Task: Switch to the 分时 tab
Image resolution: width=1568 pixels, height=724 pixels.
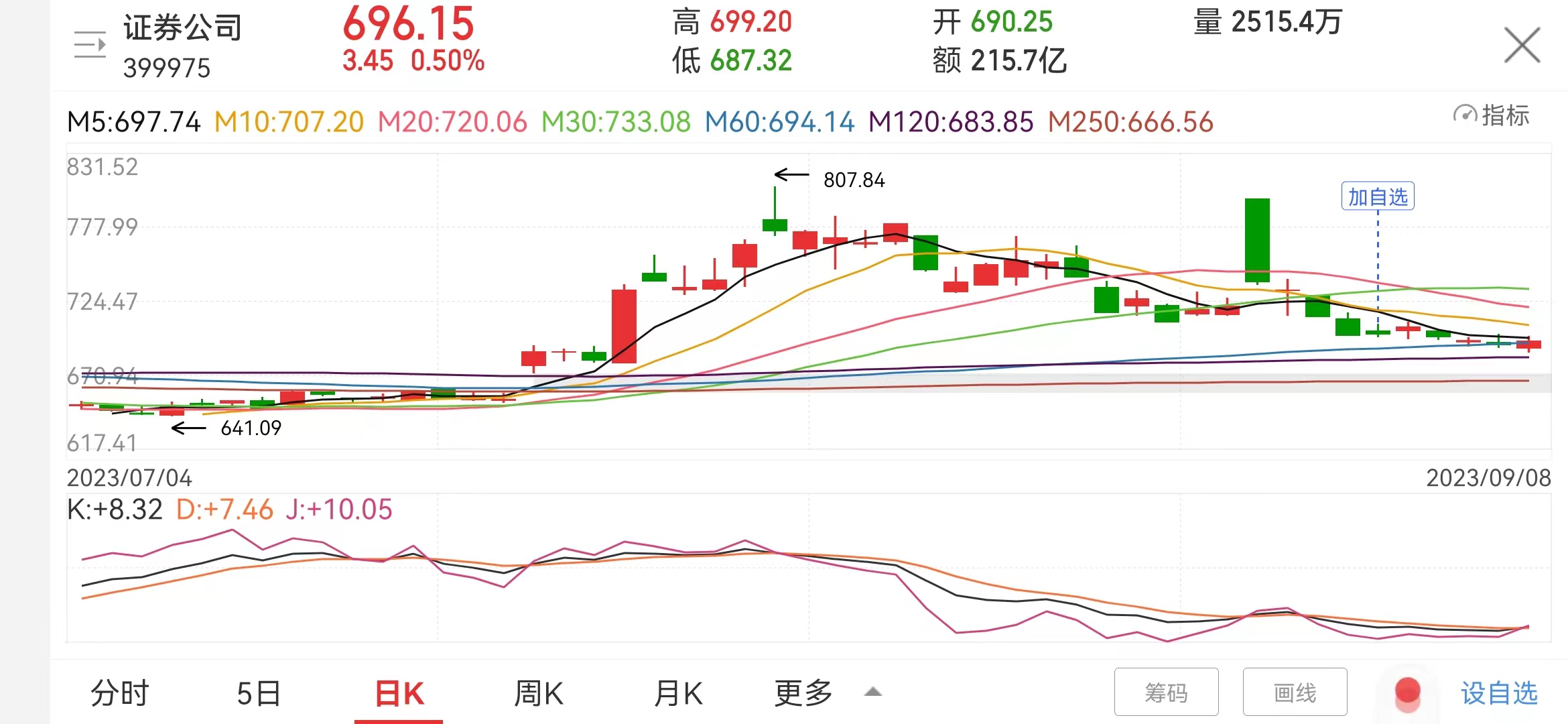Action: [x=120, y=693]
